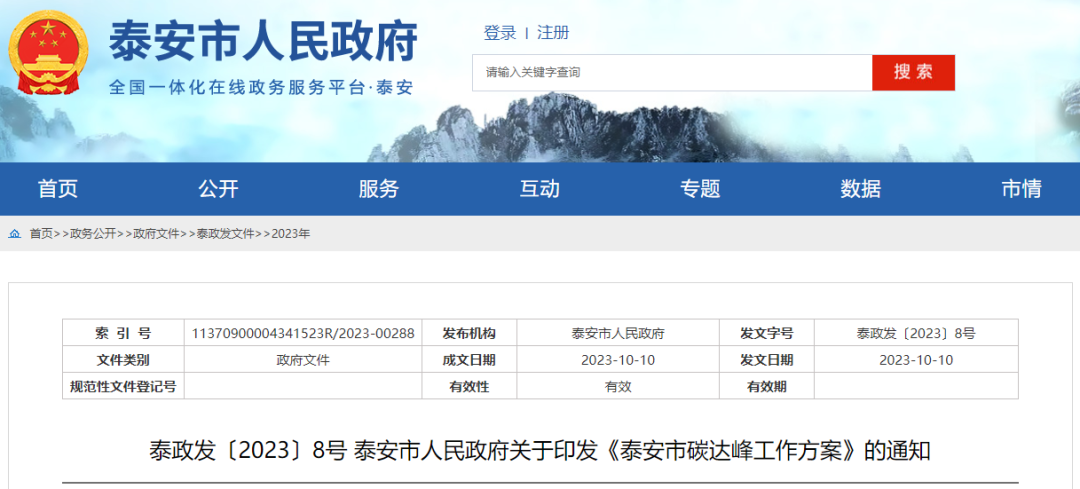This screenshot has width=1080, height=489.
Task: Select the 数据 navigation menu item
Action: click(x=861, y=189)
